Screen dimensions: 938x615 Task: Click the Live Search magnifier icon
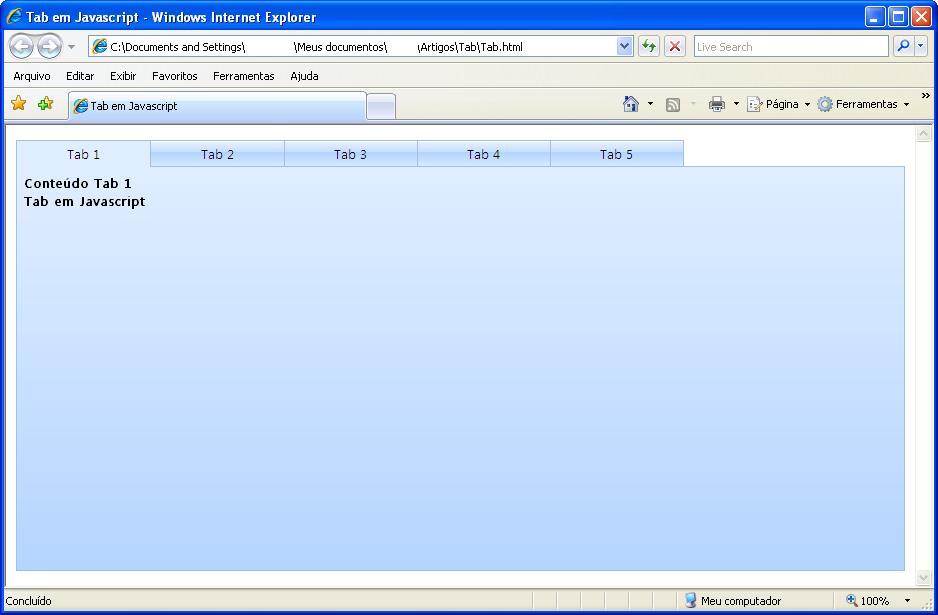click(x=903, y=46)
